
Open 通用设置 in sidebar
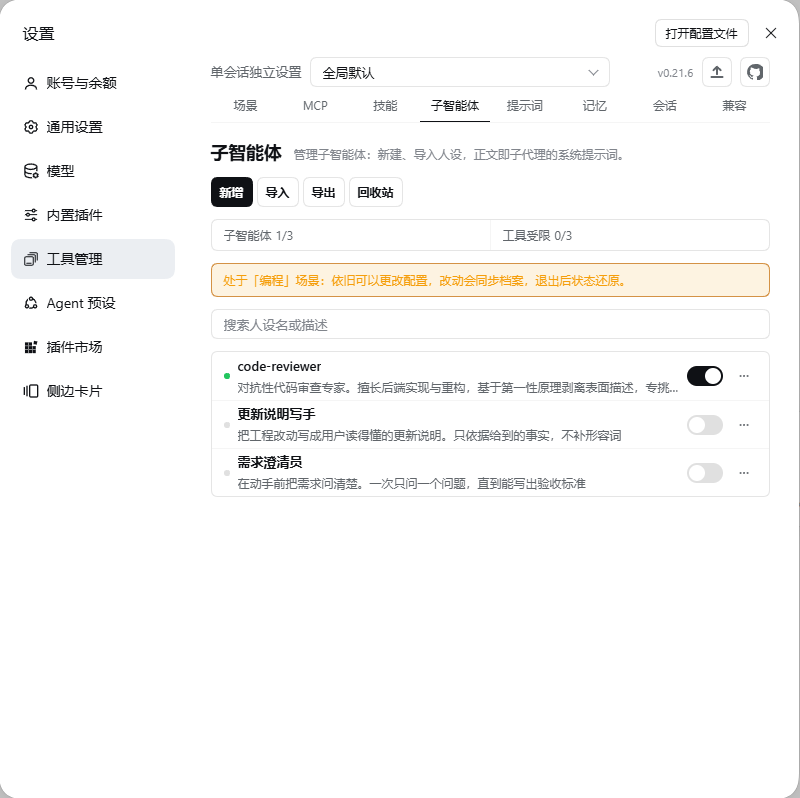click(x=93, y=127)
